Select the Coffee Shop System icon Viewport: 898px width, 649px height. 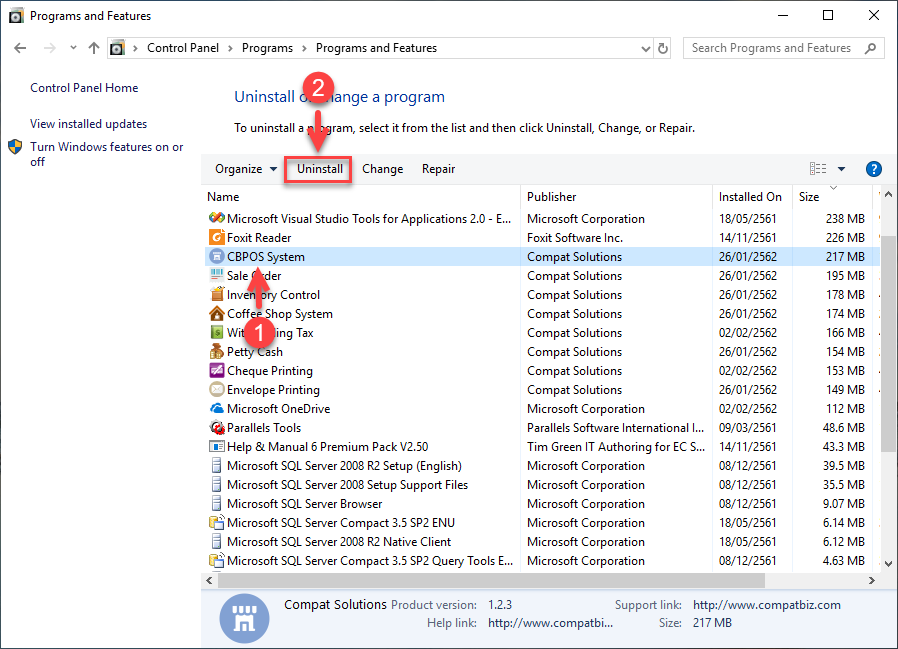pos(216,313)
